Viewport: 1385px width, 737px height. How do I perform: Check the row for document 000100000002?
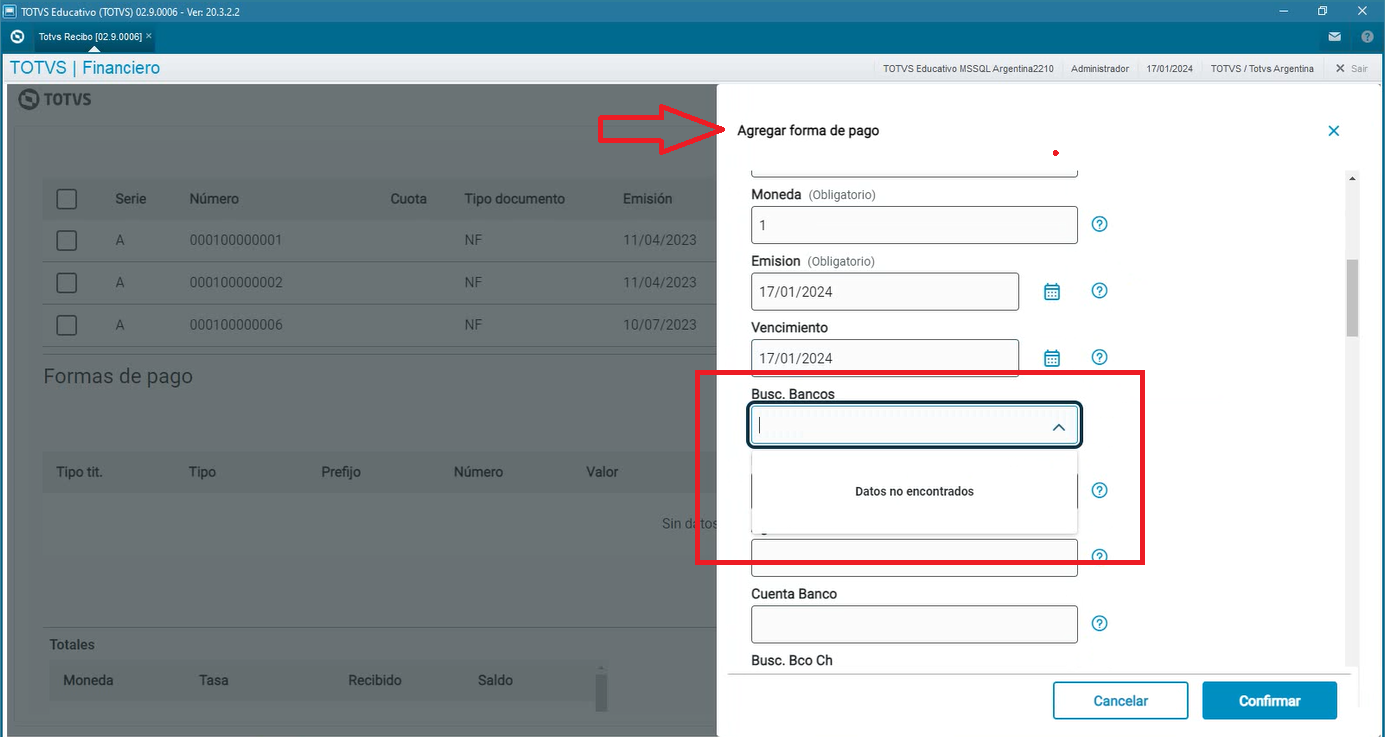[x=66, y=283]
